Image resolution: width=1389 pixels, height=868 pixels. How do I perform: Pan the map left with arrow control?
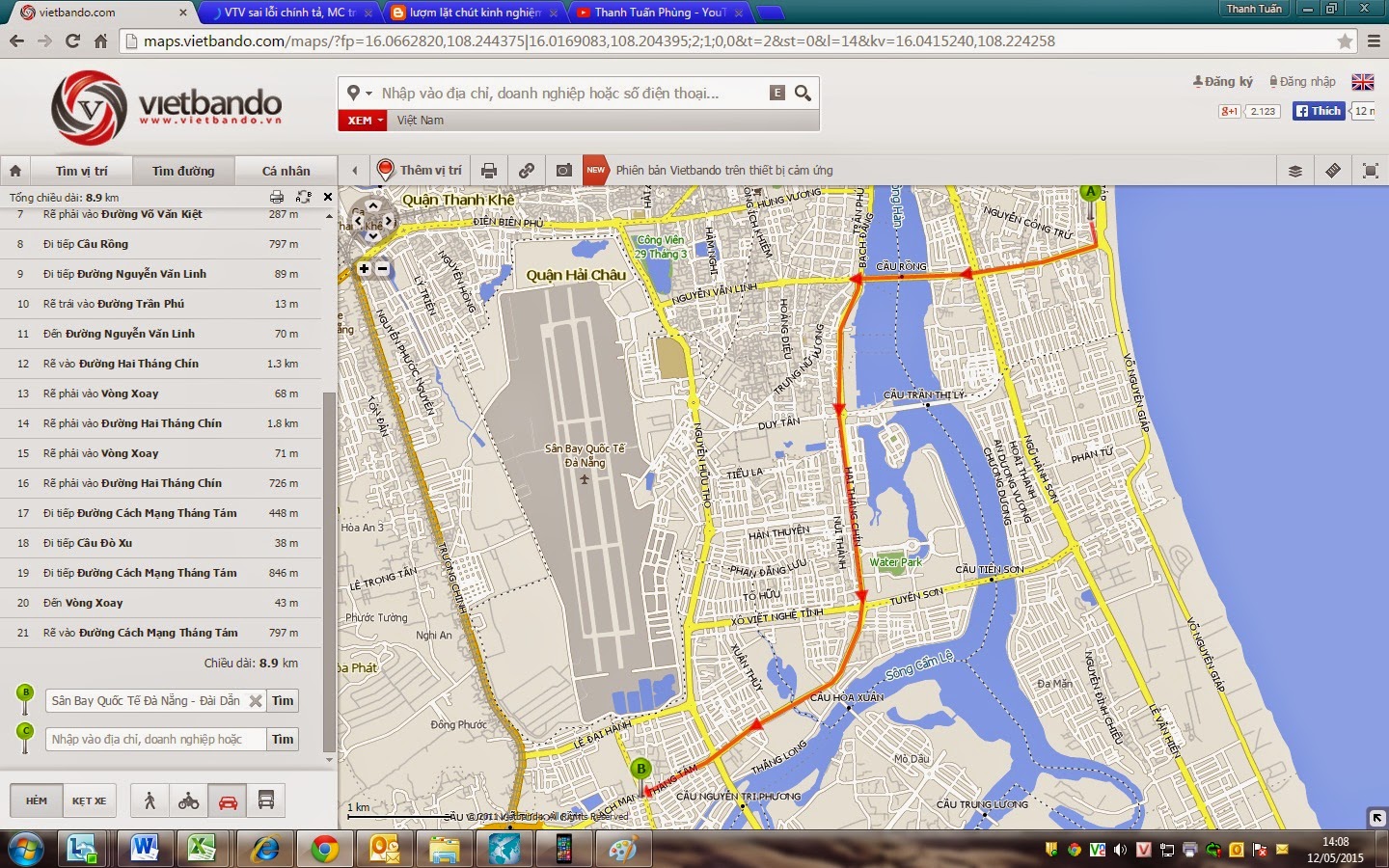[358, 221]
